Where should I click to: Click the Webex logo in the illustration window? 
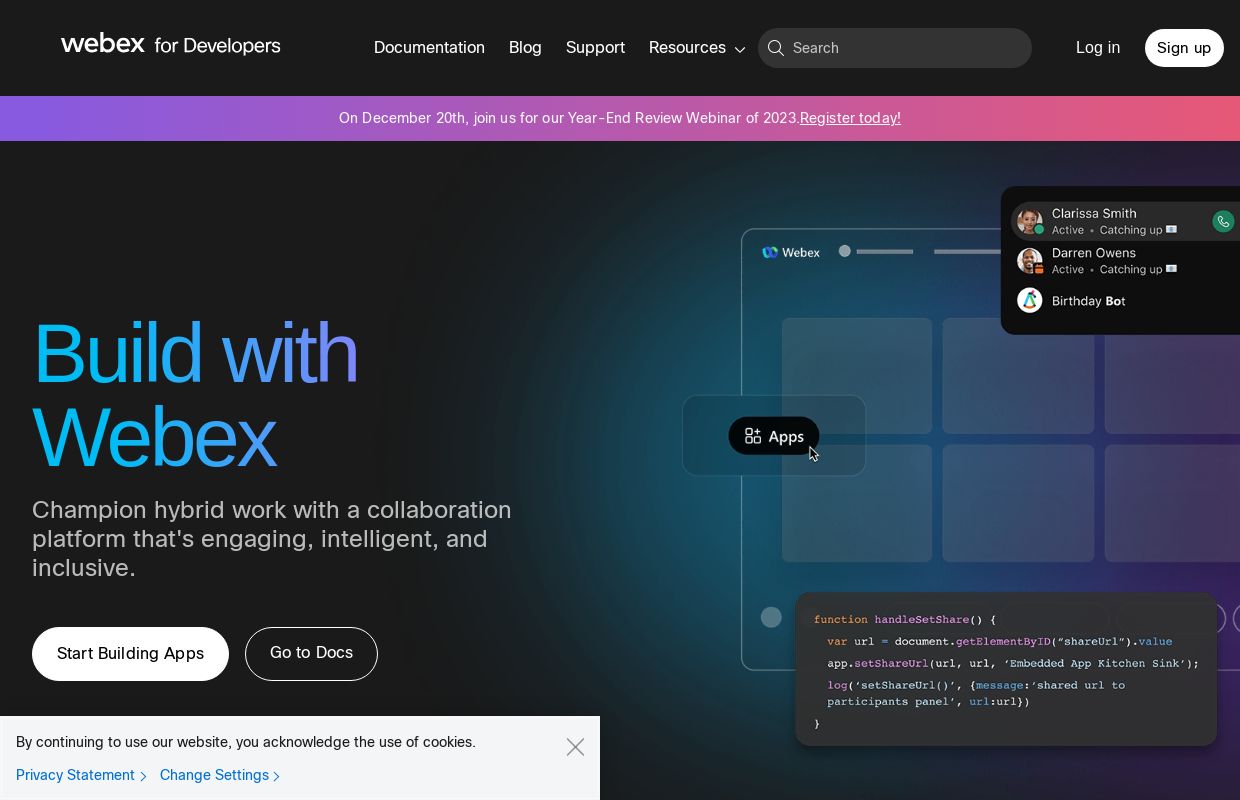(790, 252)
